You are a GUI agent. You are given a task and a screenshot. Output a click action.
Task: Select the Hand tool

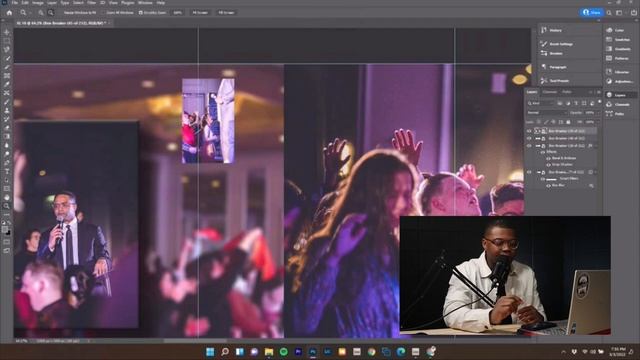point(7,197)
